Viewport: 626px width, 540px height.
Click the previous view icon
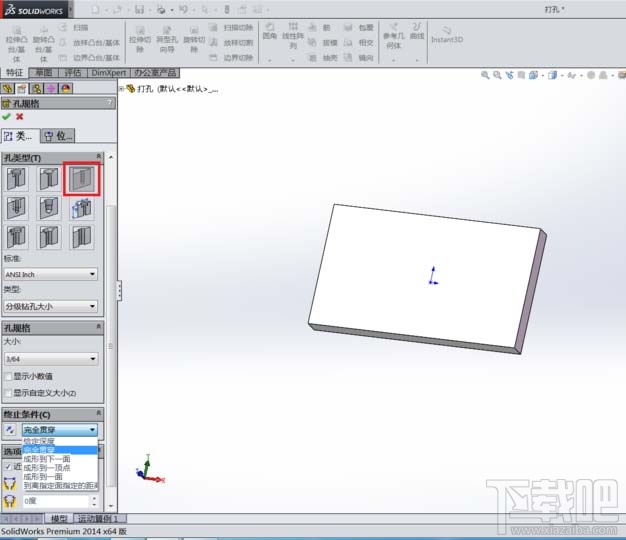(509, 75)
